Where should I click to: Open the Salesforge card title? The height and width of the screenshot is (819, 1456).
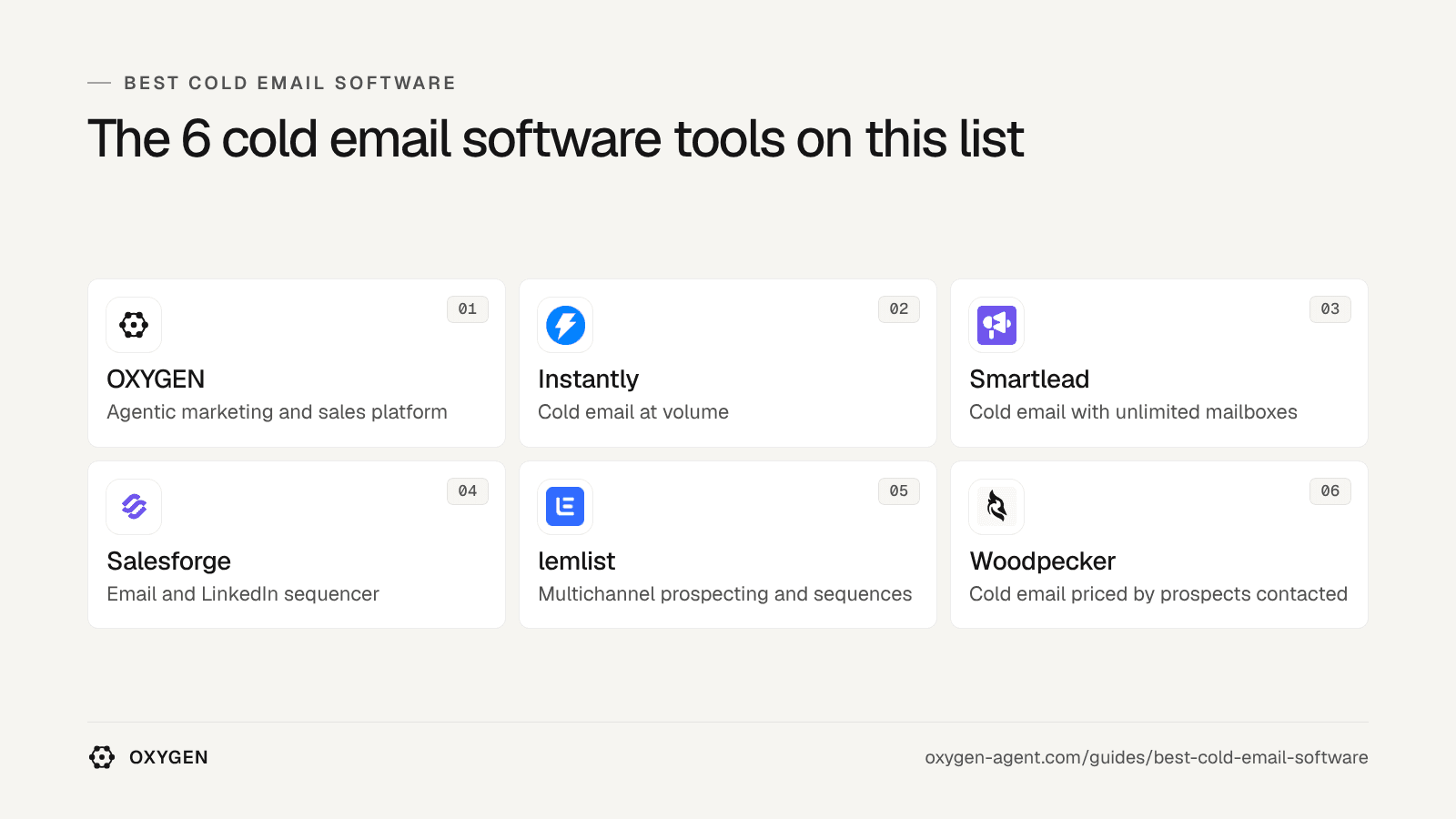168,561
